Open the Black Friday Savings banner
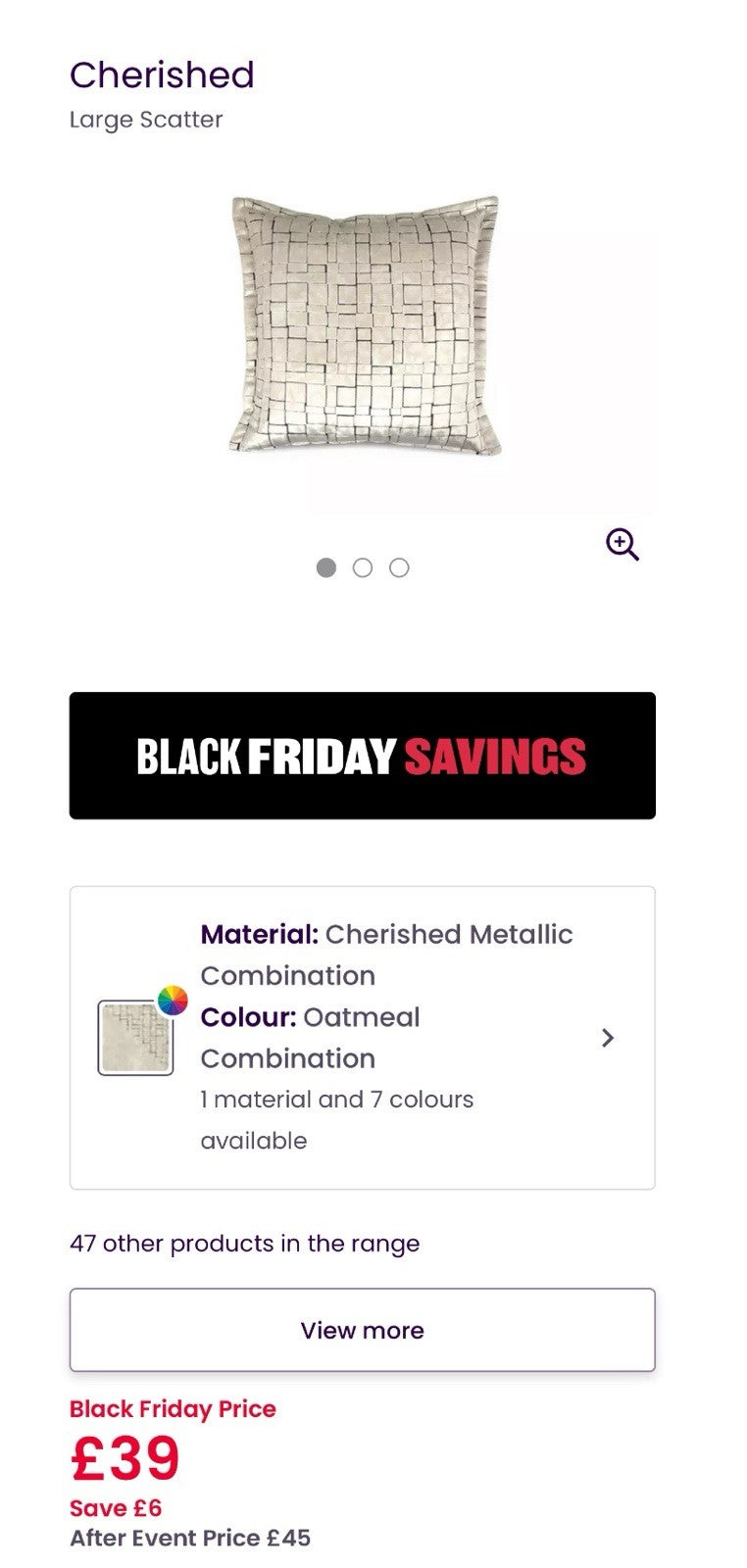The width and height of the screenshot is (747, 1568). [x=362, y=756]
